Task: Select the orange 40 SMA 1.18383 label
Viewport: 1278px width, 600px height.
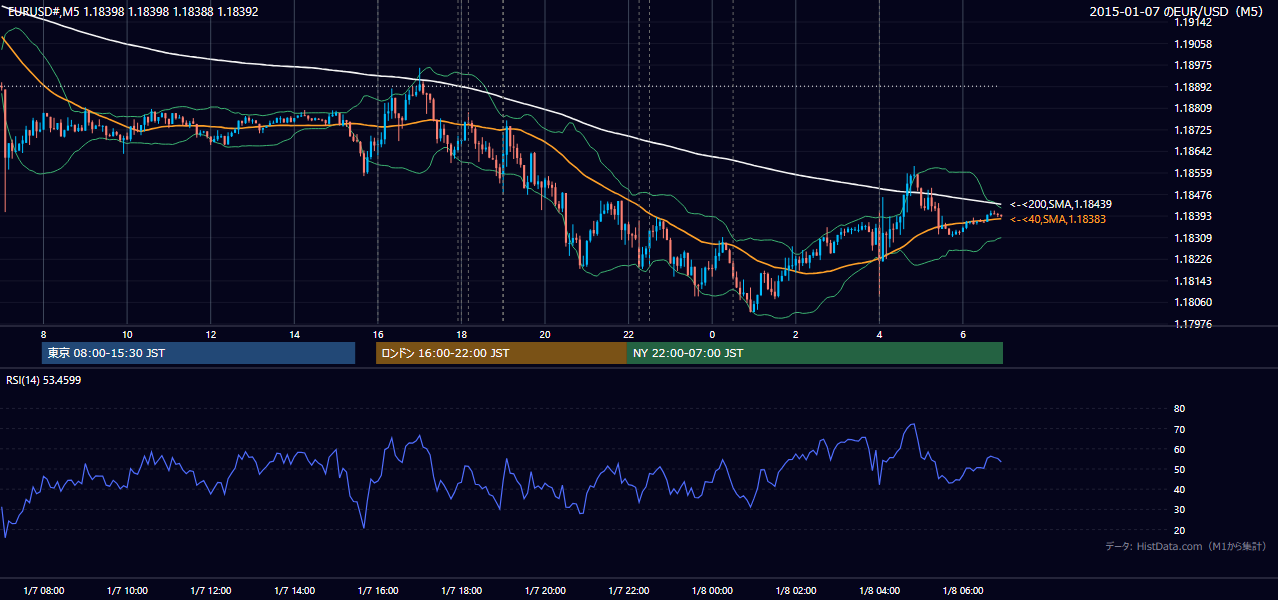Action: pos(1057,219)
